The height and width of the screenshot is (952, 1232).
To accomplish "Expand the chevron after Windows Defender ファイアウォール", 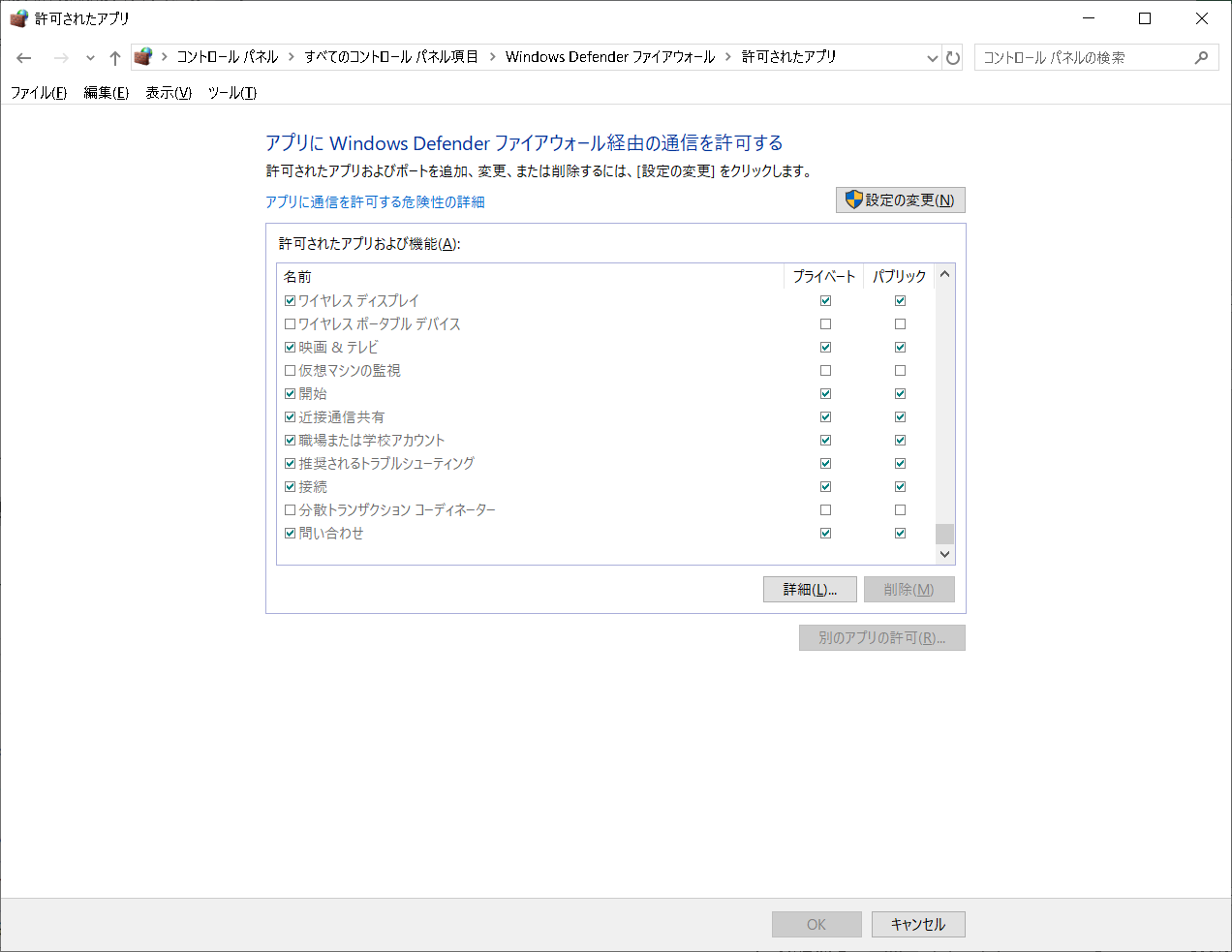I will (728, 57).
